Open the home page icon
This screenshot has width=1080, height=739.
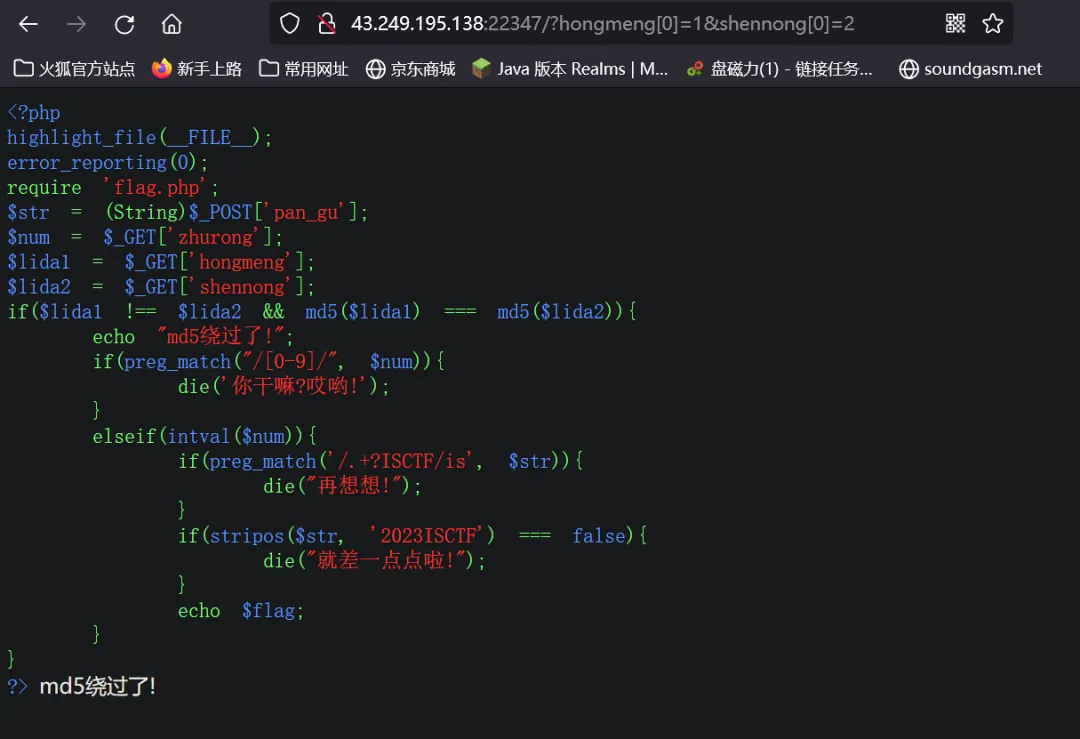172,24
